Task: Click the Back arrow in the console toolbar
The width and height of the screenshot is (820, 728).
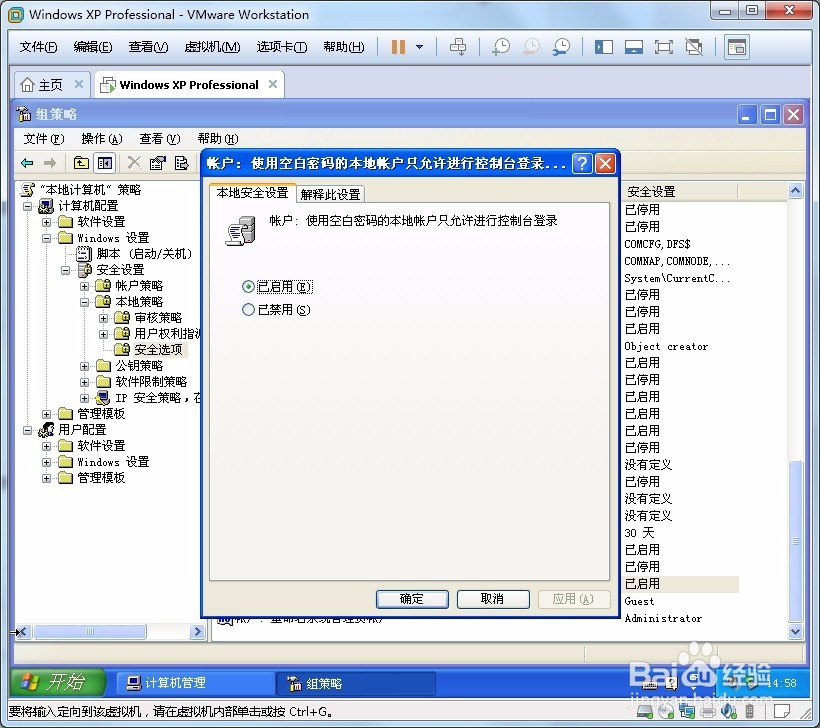Action: tap(25, 162)
